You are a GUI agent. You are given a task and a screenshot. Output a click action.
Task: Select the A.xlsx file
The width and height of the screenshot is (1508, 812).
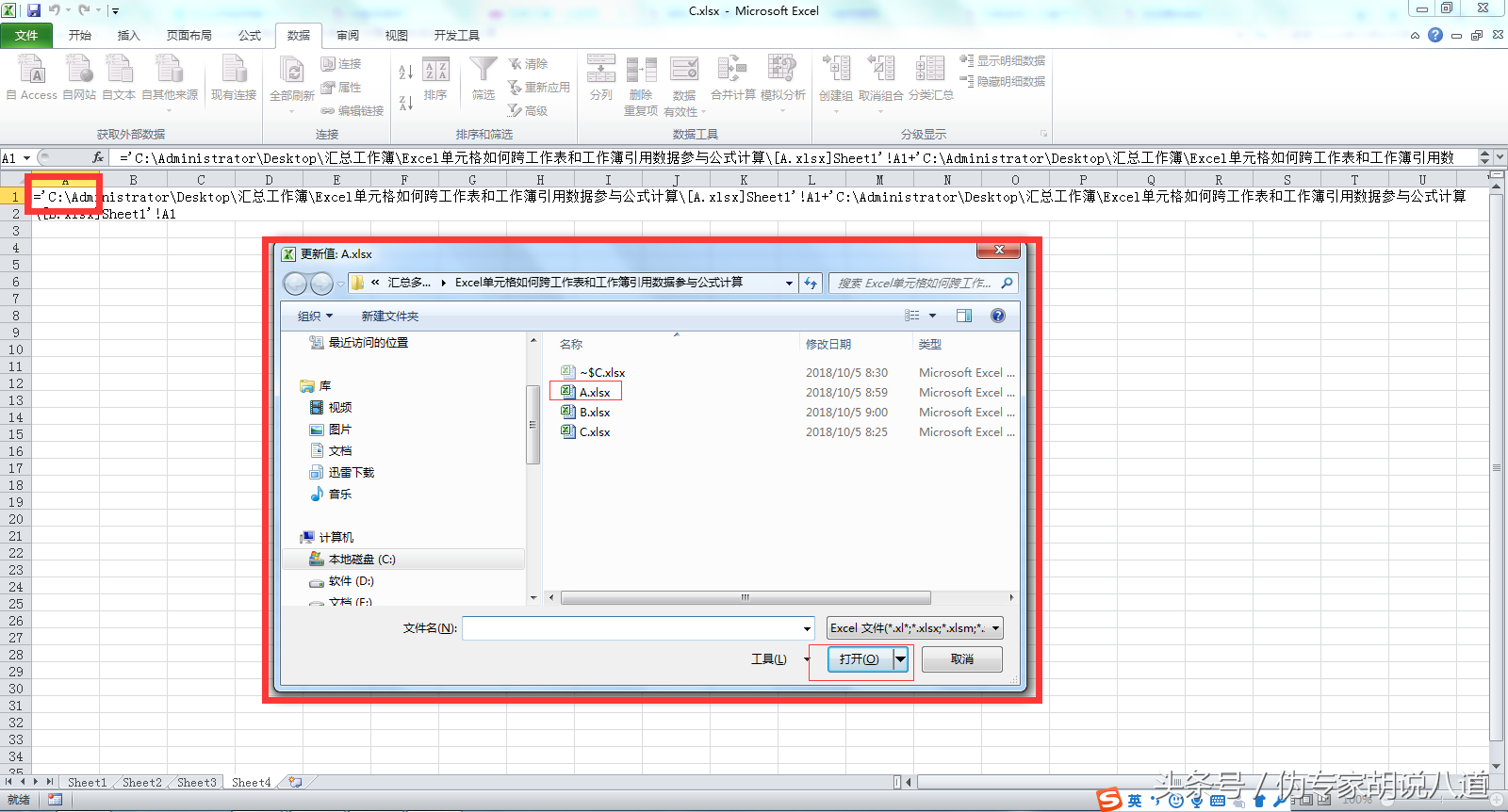point(586,392)
